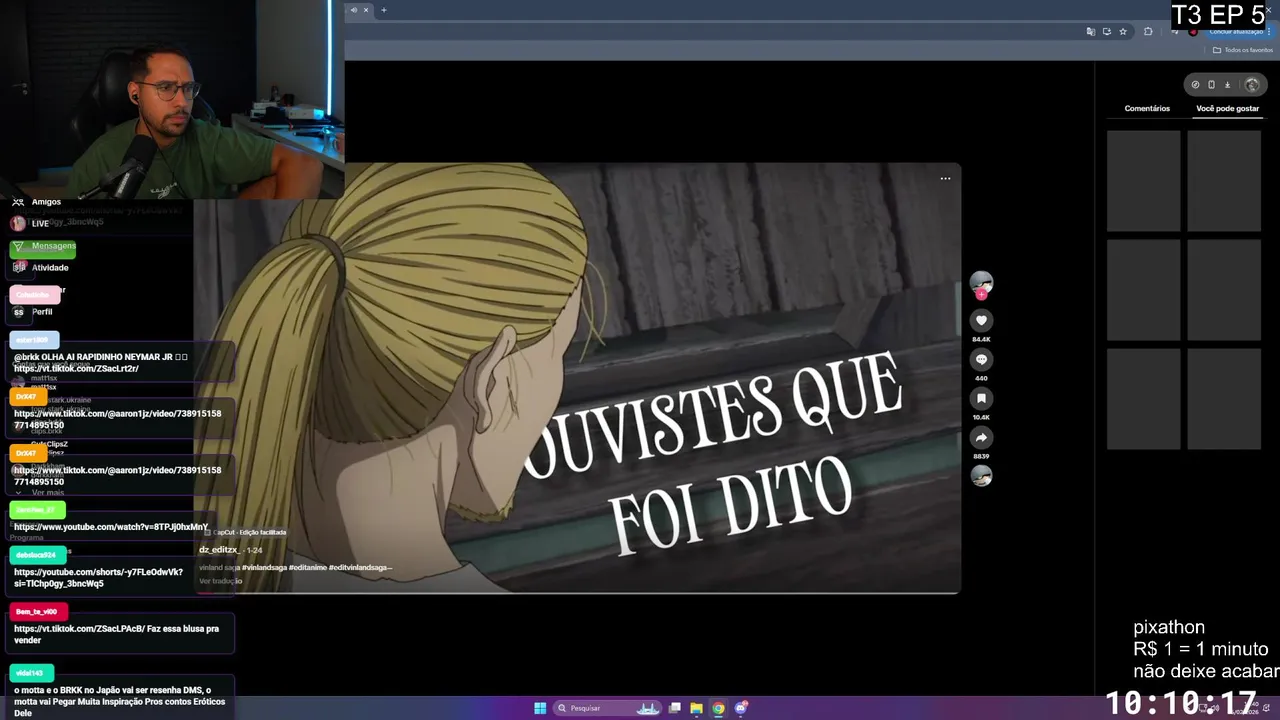Open Windows Start menu

pos(540,708)
